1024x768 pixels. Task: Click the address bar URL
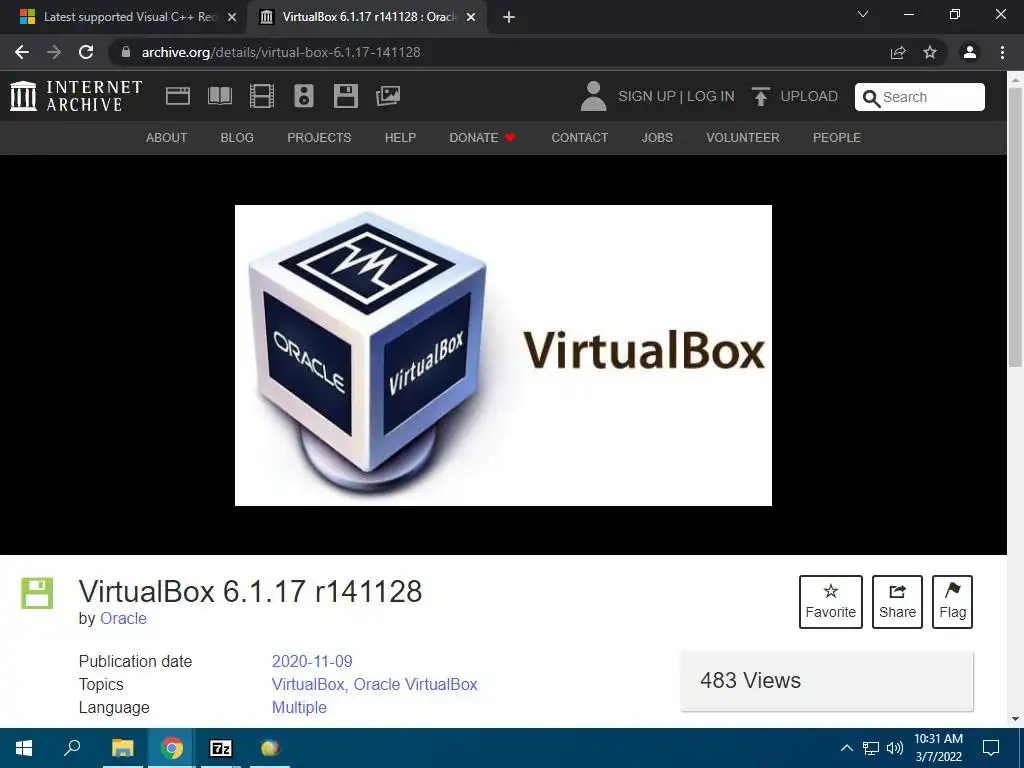point(281,52)
